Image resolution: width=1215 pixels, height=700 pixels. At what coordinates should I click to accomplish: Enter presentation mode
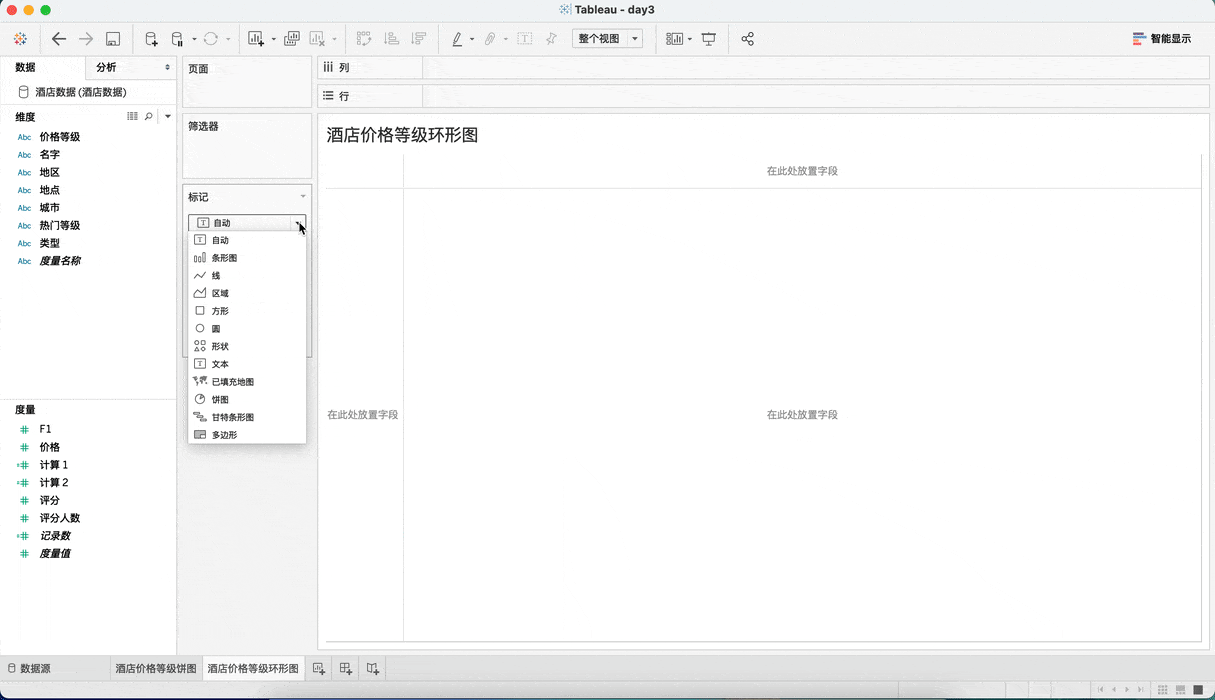pos(709,39)
